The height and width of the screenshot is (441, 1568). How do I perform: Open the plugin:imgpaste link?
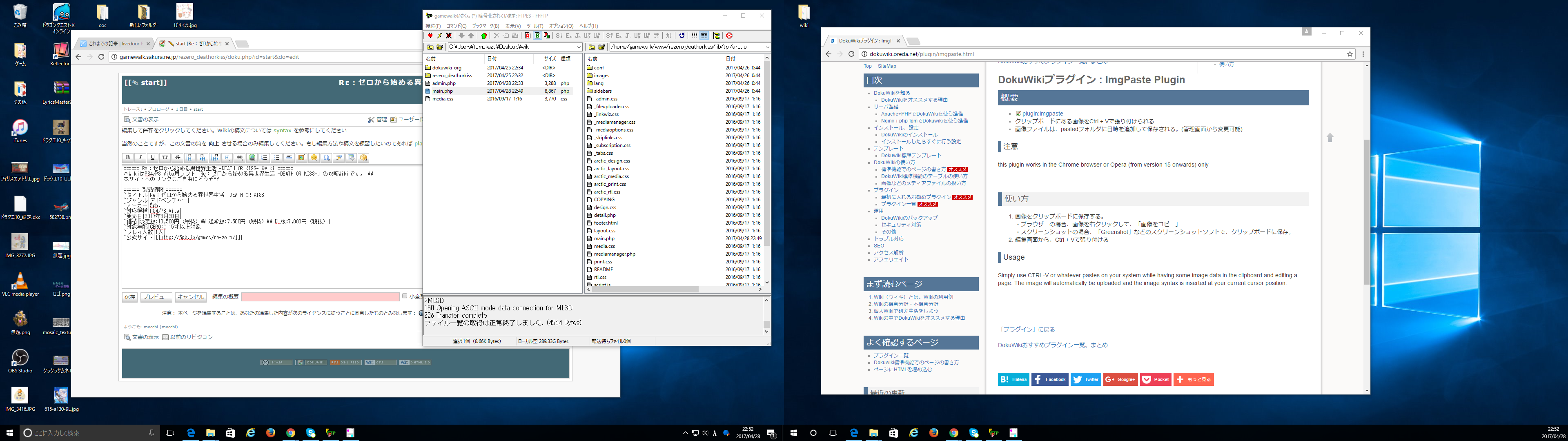1043,113
